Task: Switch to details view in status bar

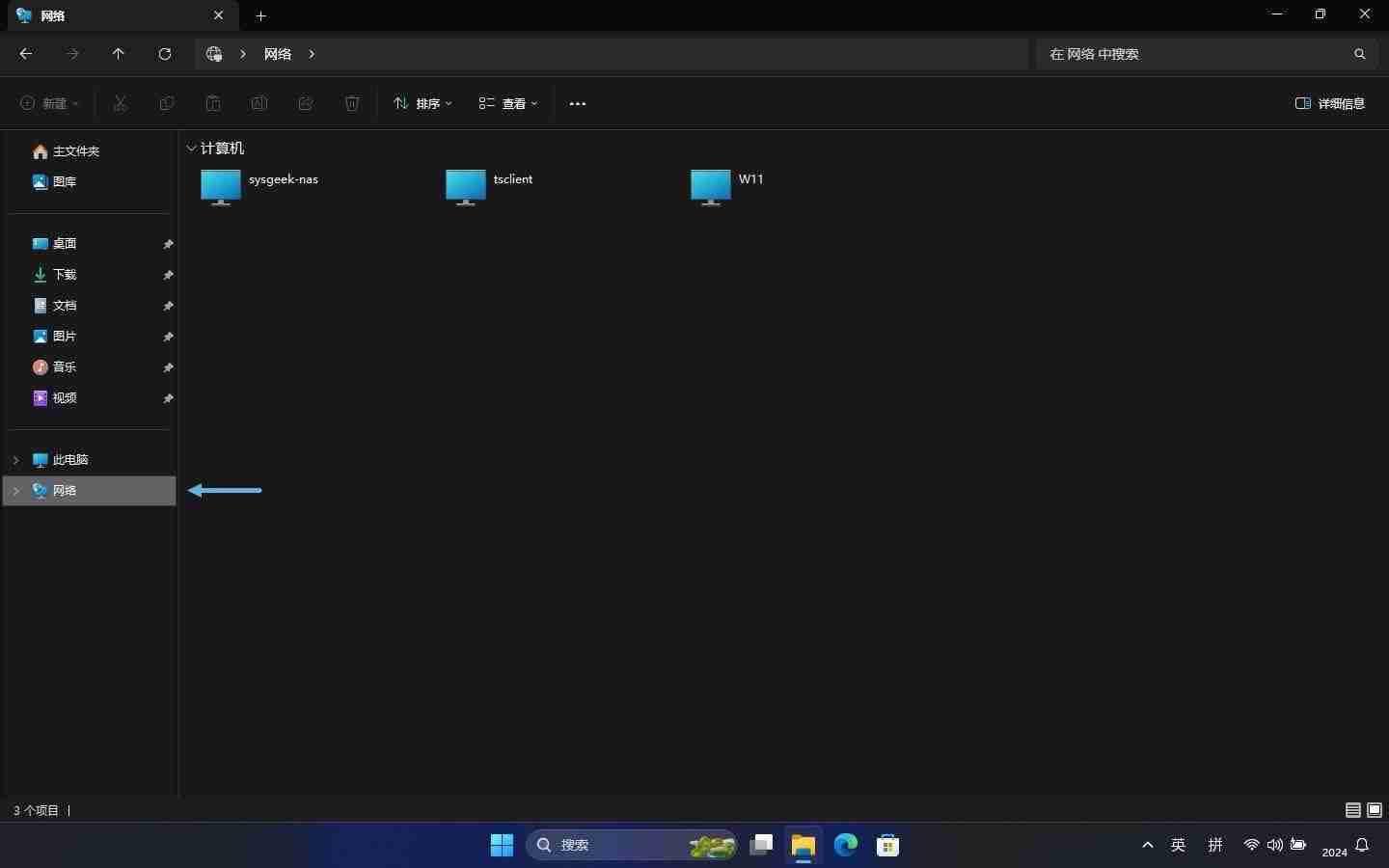Action: pyautogui.click(x=1352, y=811)
